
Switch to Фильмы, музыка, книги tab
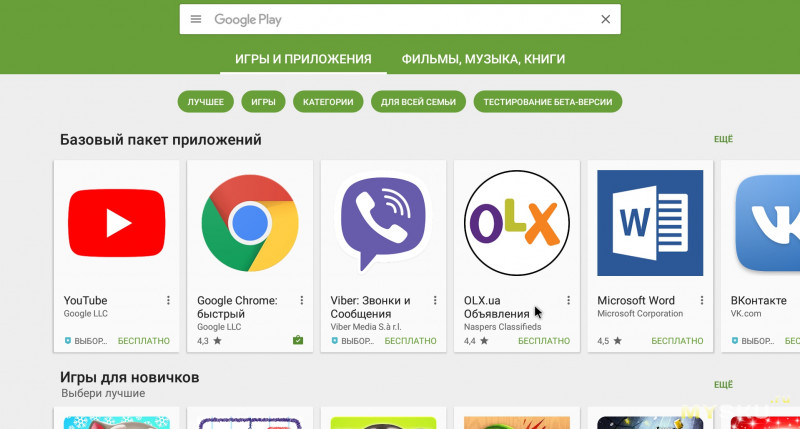pyautogui.click(x=483, y=59)
